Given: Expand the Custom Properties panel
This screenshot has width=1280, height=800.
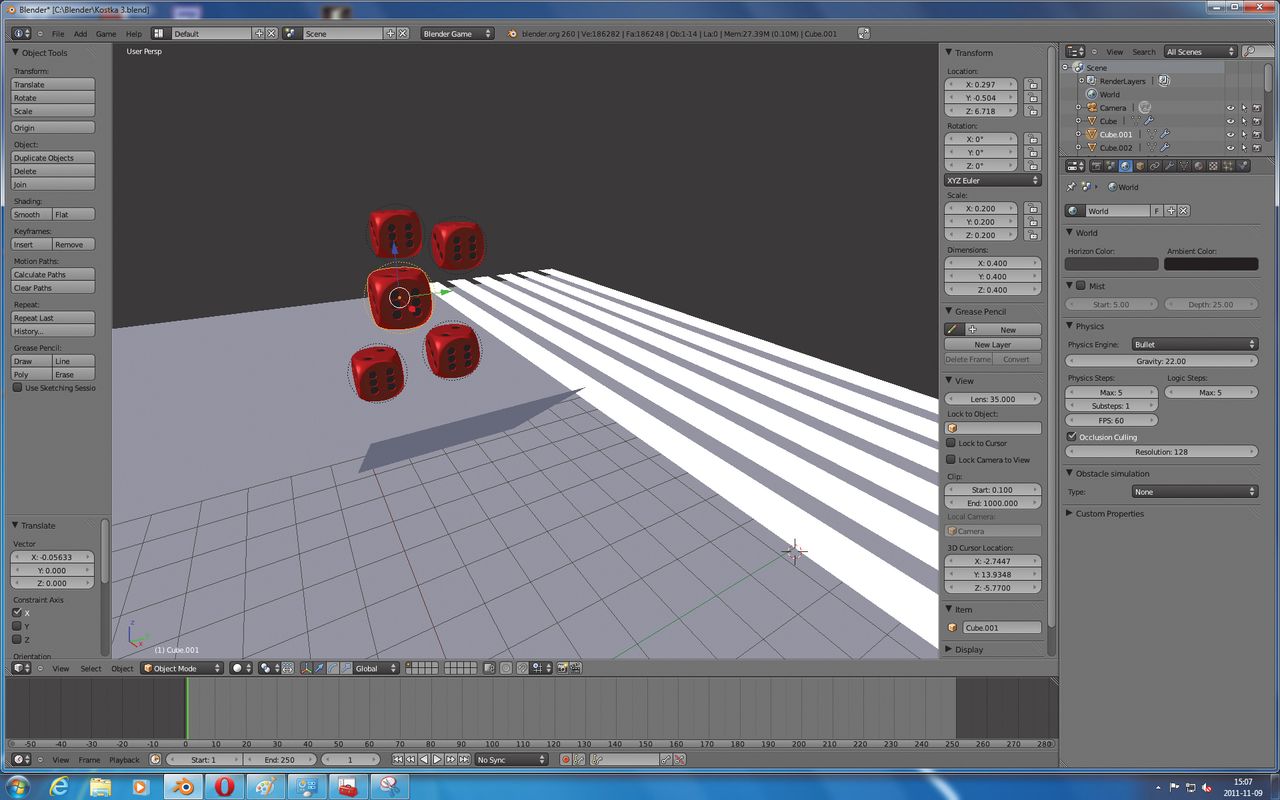Looking at the screenshot, I should [1108, 514].
